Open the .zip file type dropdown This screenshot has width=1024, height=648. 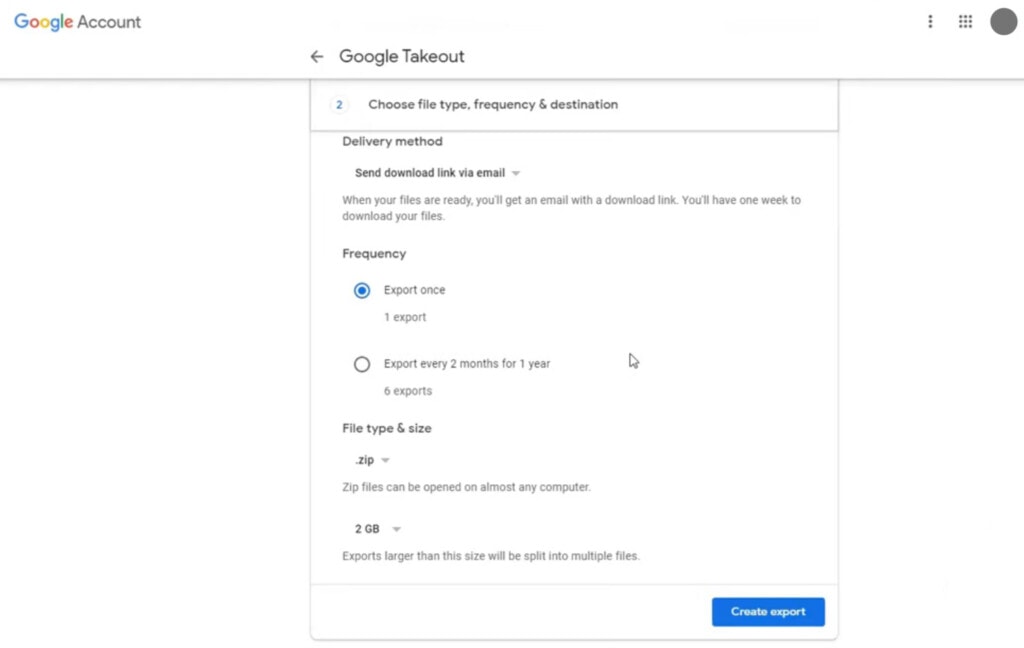[x=372, y=460]
